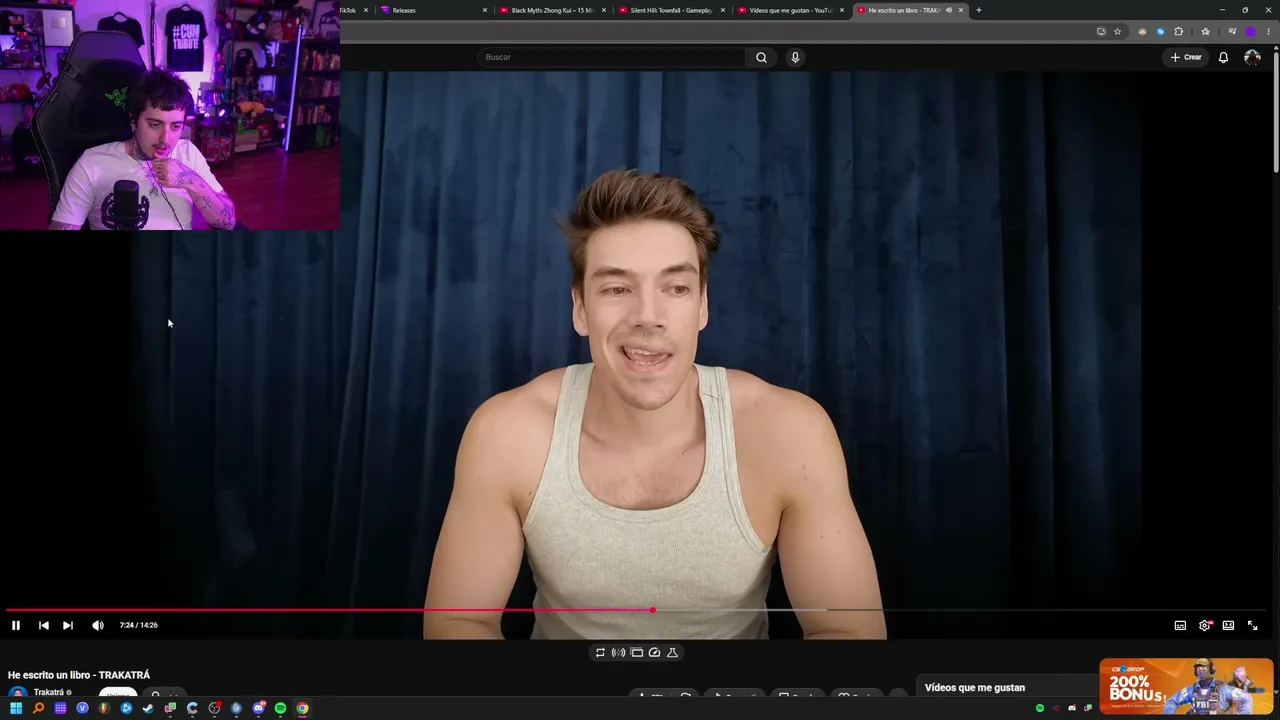Image resolution: width=1280 pixels, height=720 pixels.
Task: Click the CS Drop 200% bonus ad
Action: click(1186, 686)
